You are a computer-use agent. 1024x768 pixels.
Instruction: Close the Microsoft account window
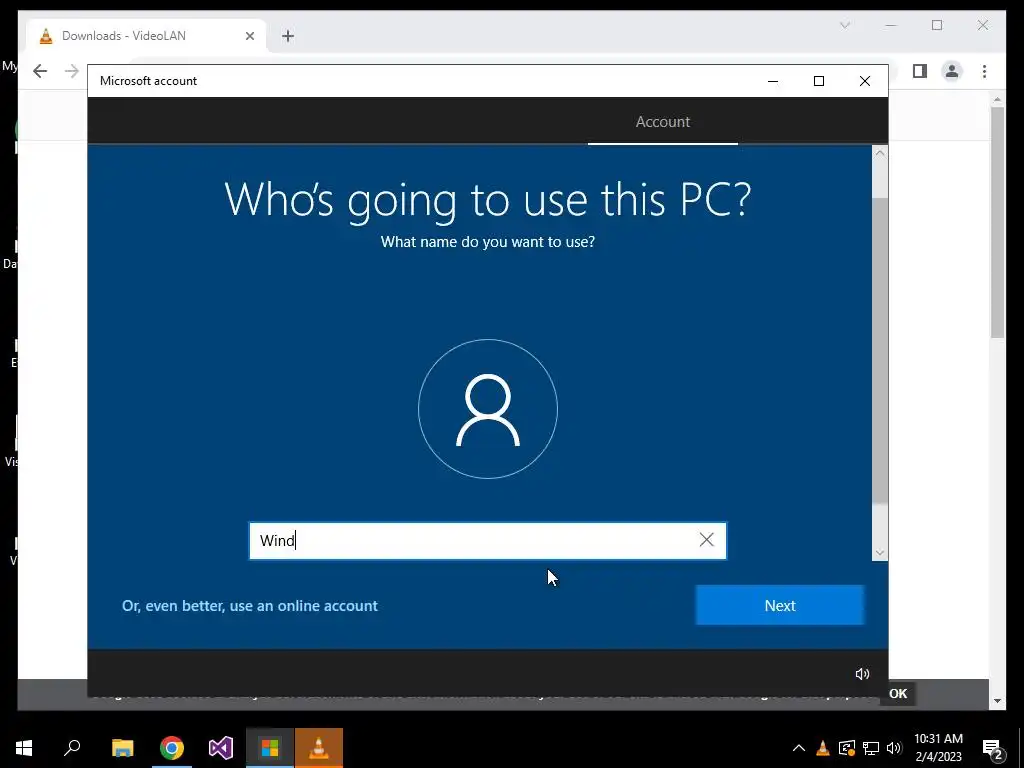tap(865, 81)
